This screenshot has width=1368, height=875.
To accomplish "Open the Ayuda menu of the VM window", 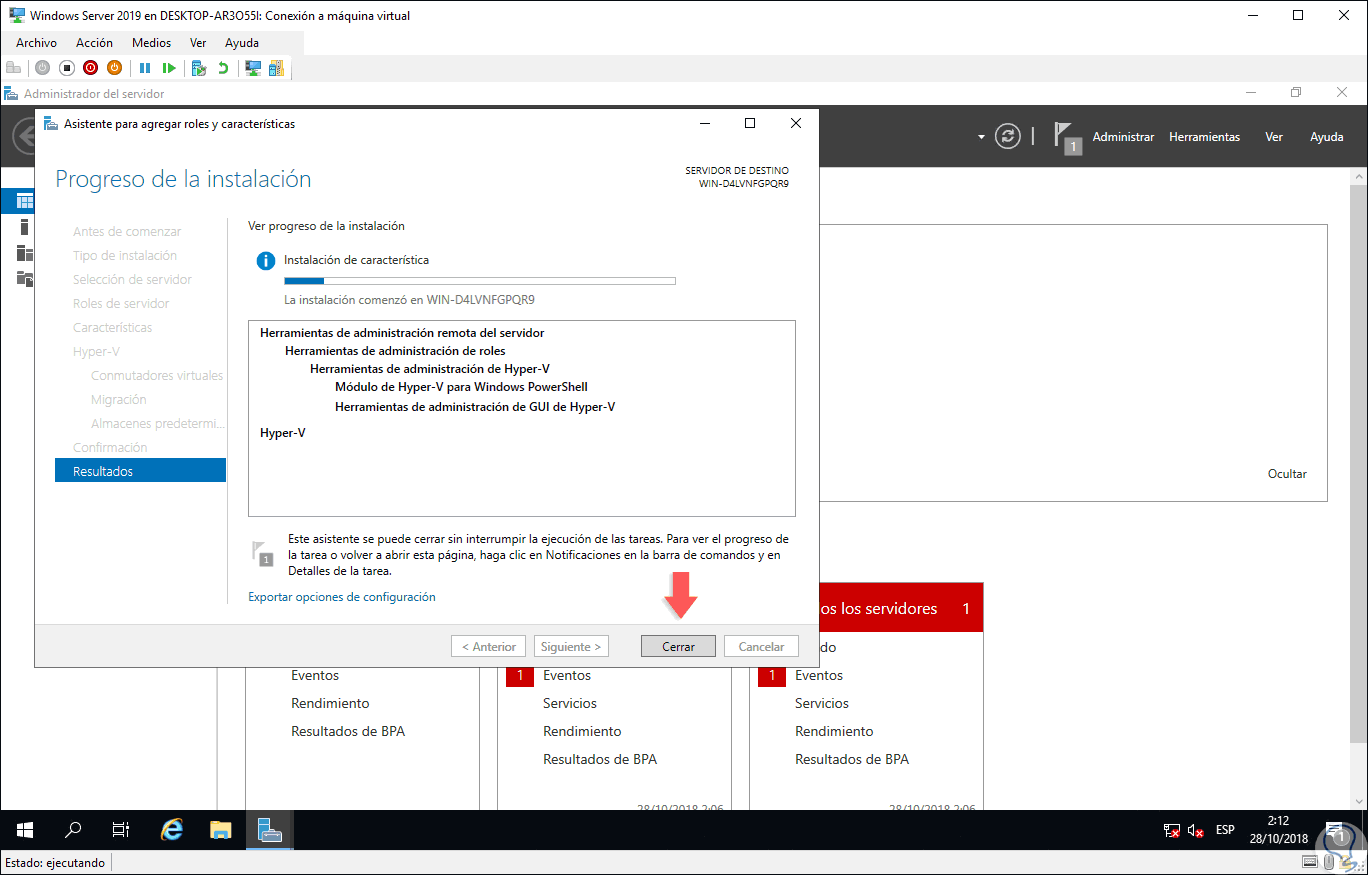I will click(242, 43).
